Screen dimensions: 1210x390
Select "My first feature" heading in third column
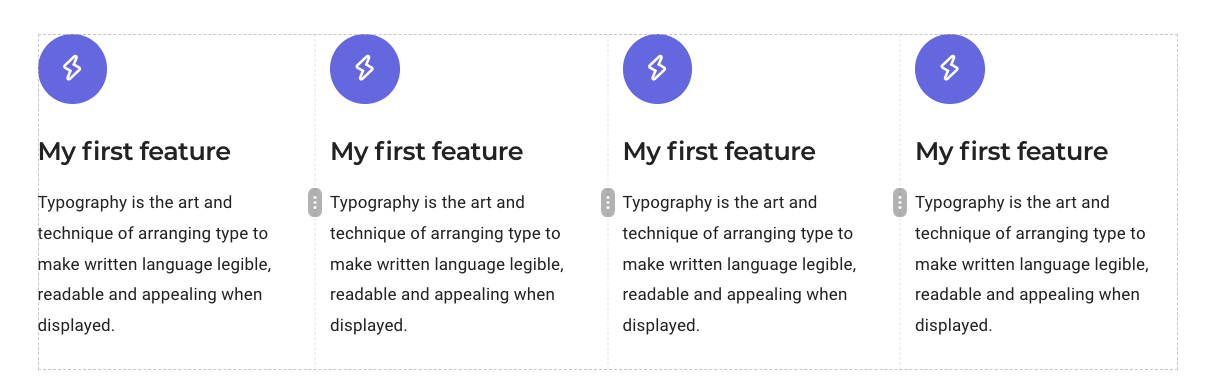point(719,152)
